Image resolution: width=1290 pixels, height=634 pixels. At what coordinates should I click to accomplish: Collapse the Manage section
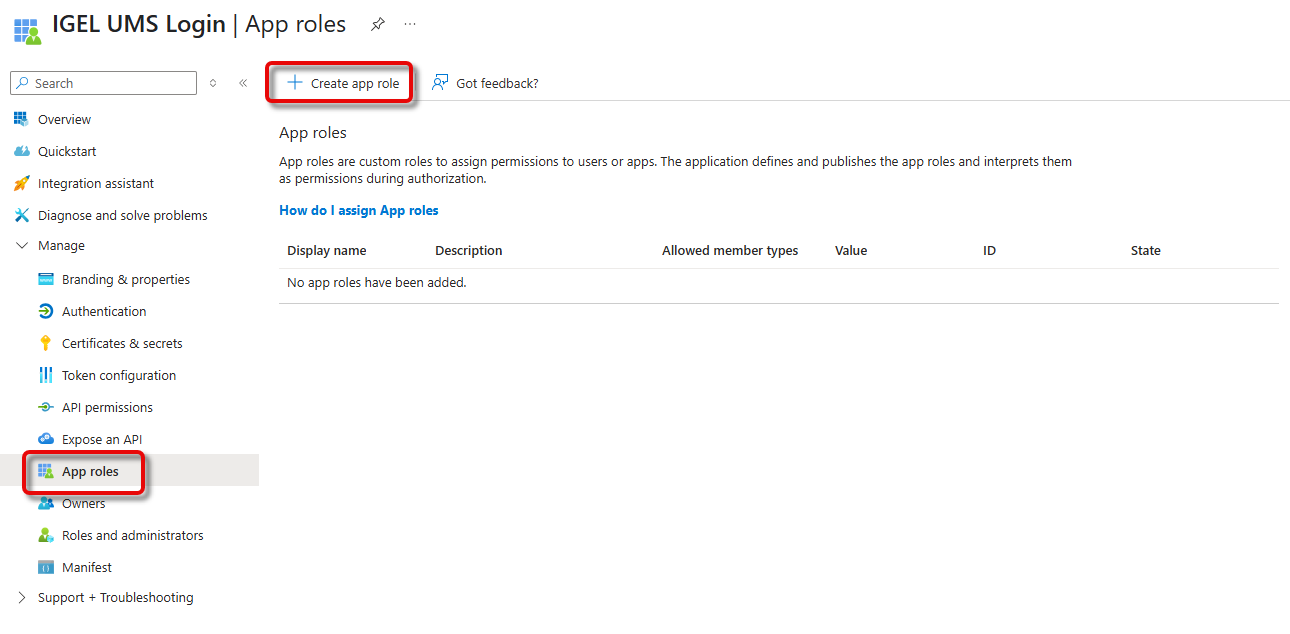[x=22, y=246]
